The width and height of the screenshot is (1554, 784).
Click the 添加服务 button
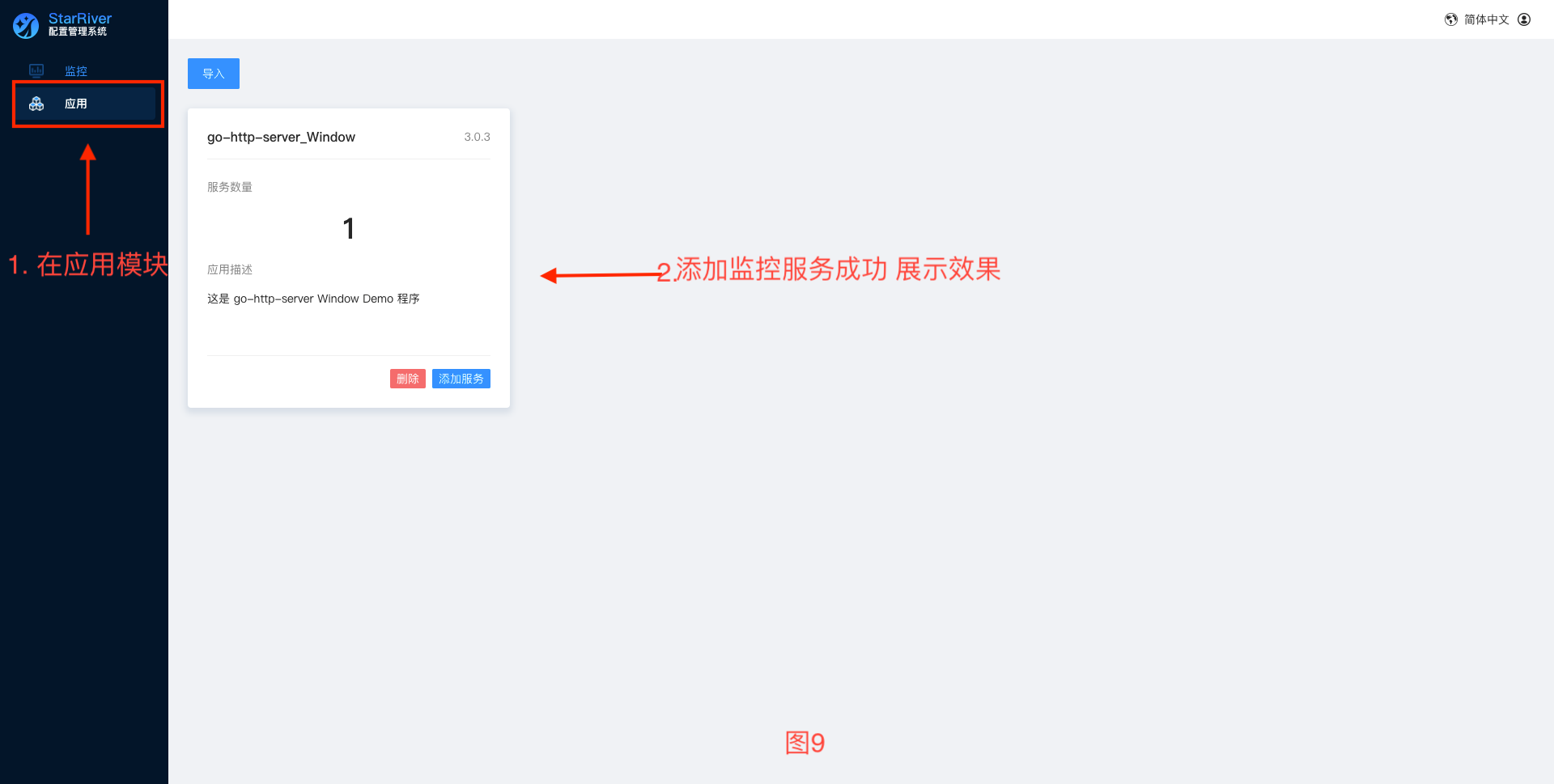coord(461,379)
